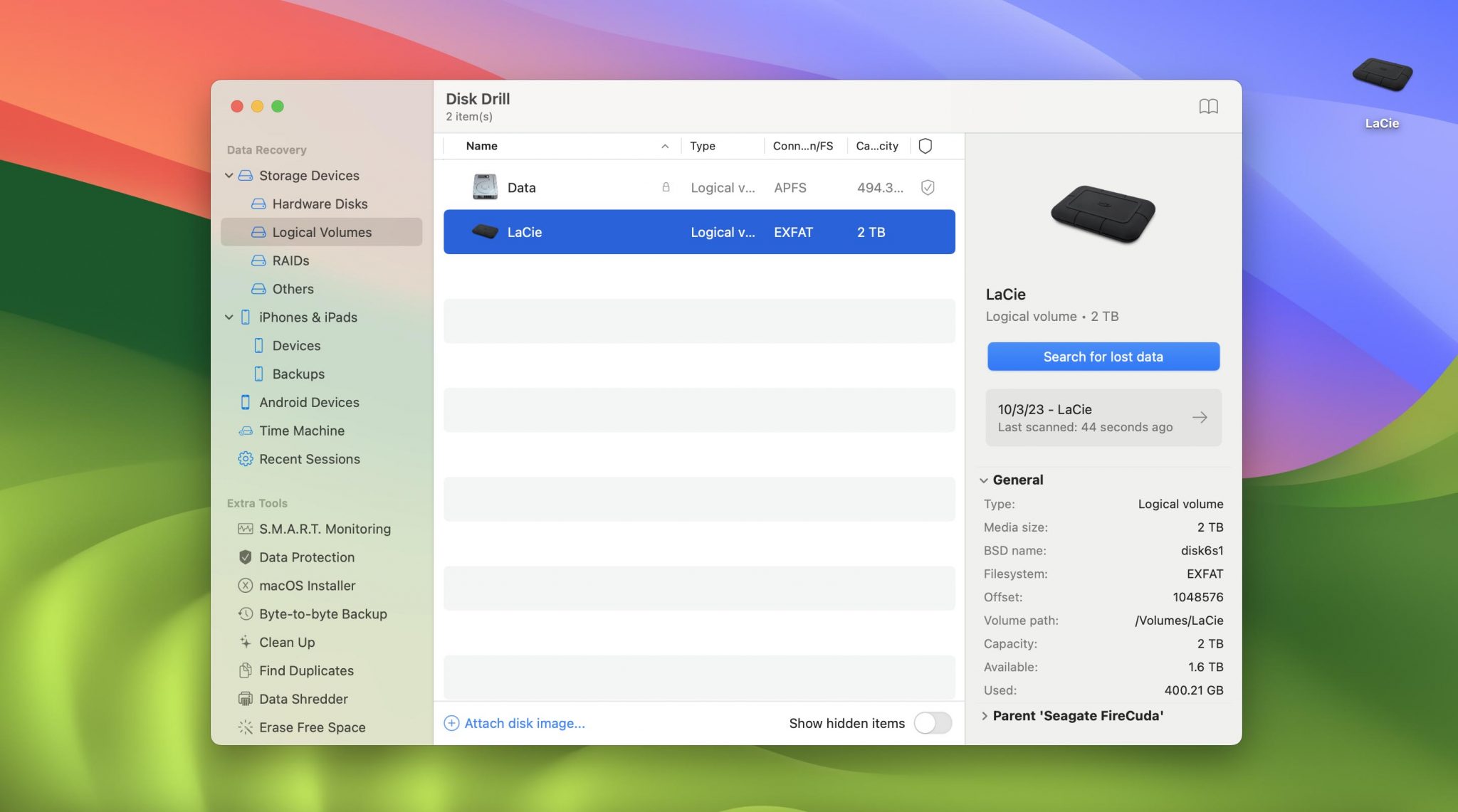The width and height of the screenshot is (1458, 812).
Task: Click the Clean Up sparkle icon
Action: (x=246, y=642)
